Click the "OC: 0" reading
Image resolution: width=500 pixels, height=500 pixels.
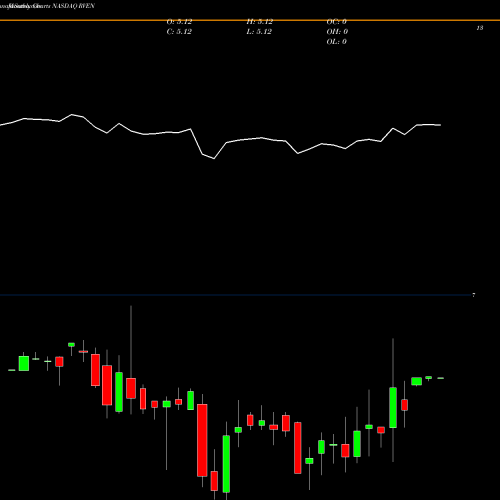[336, 22]
